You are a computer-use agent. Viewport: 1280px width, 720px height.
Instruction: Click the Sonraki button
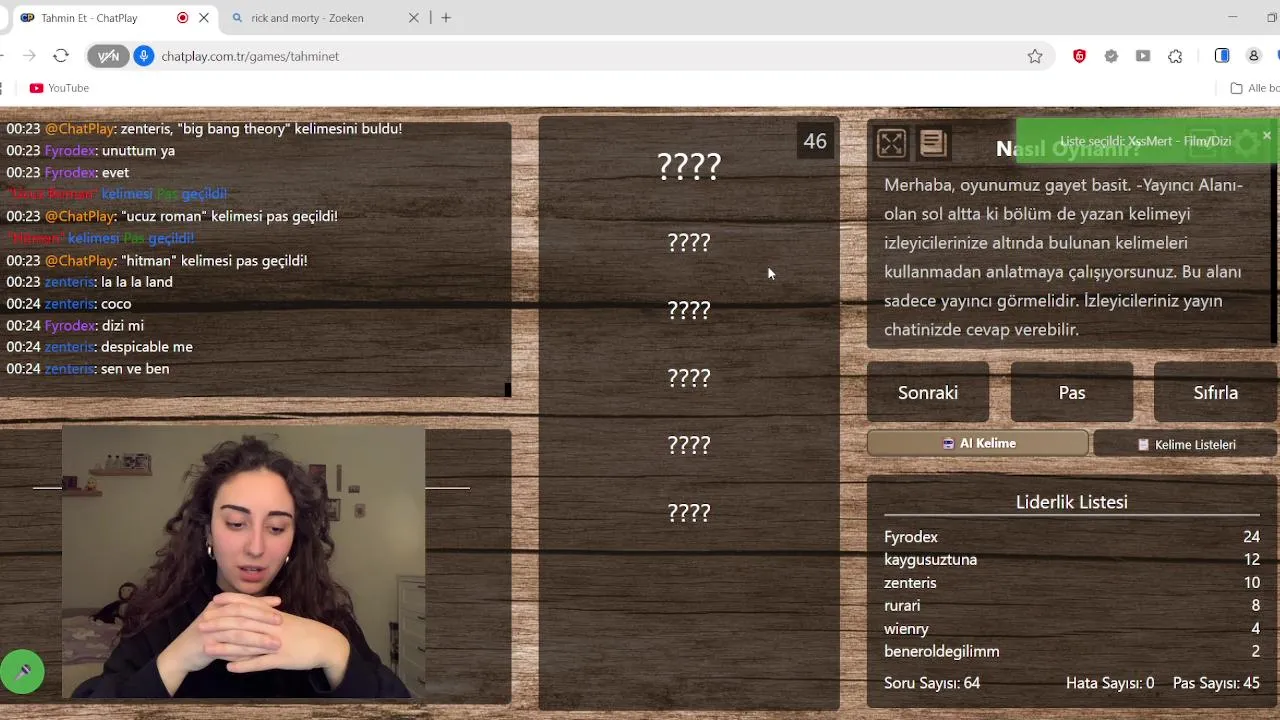coord(928,393)
